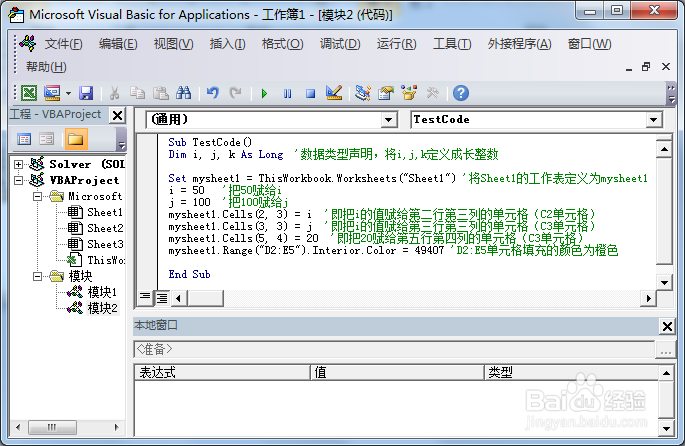Click the Copy icon
The height and width of the screenshot is (446, 685).
[138, 93]
